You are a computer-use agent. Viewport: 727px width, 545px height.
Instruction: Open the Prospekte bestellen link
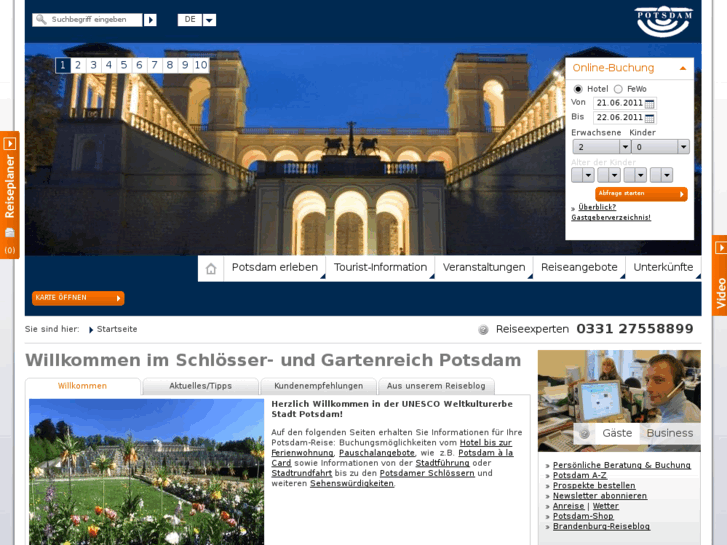pos(594,486)
